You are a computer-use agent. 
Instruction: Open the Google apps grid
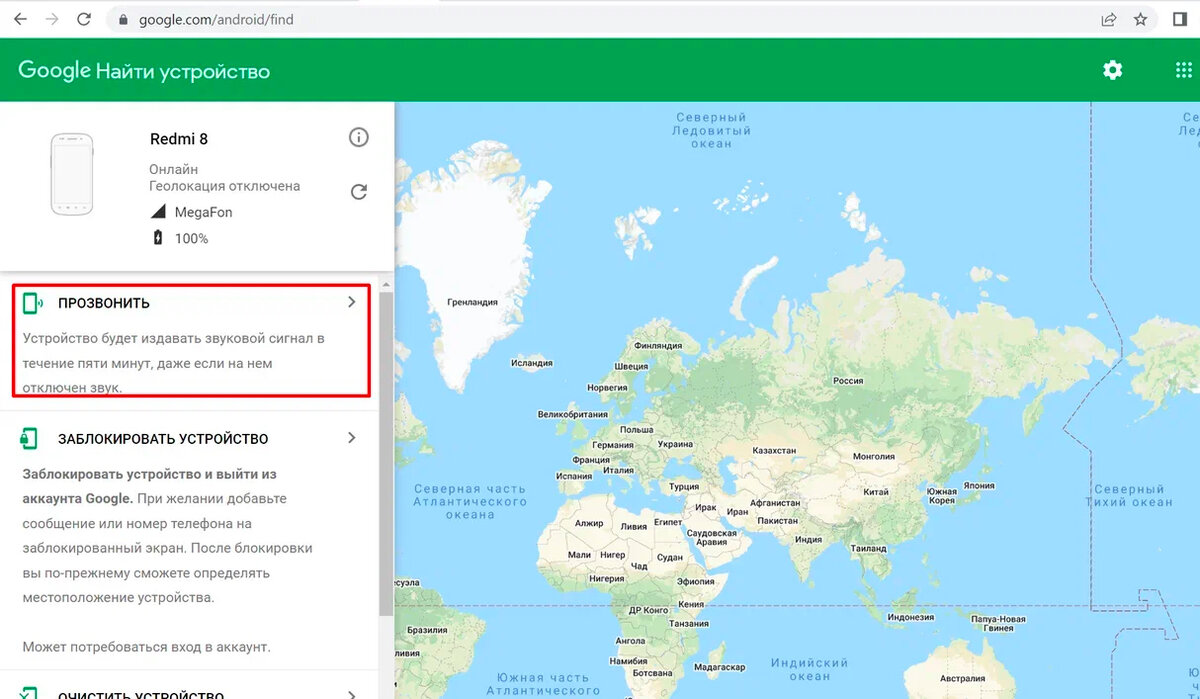pyautogui.click(x=1183, y=70)
